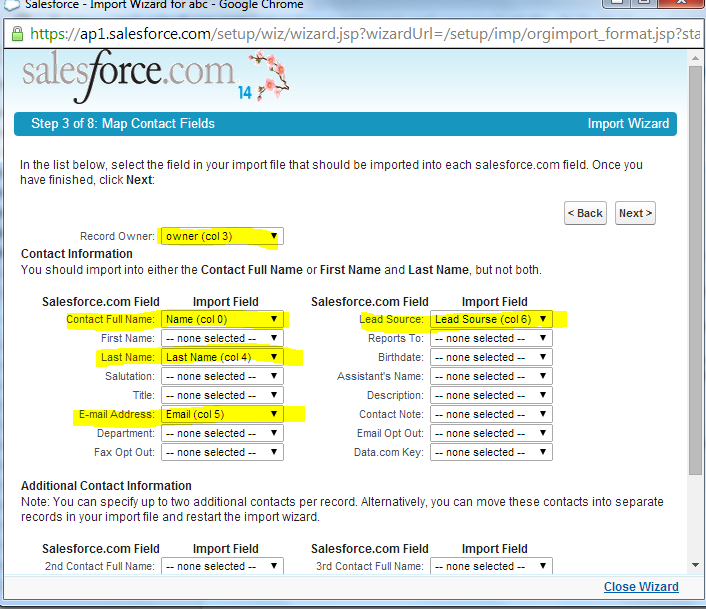Open the Last Name dropdown

tap(222, 357)
